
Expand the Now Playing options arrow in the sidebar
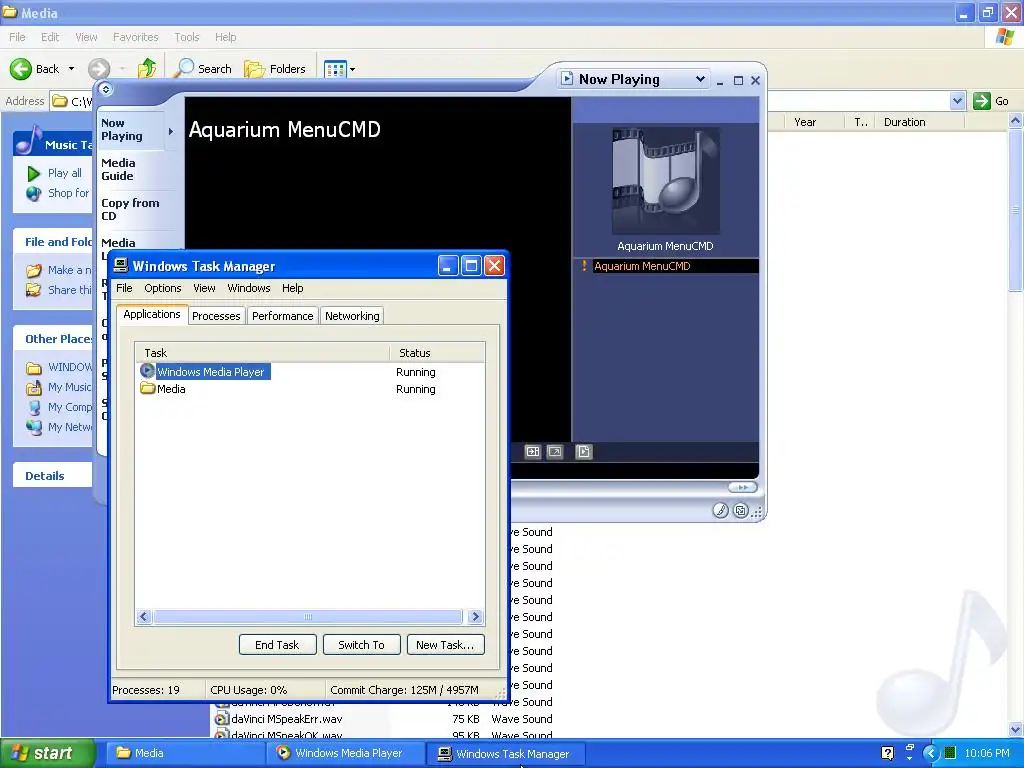click(x=171, y=131)
